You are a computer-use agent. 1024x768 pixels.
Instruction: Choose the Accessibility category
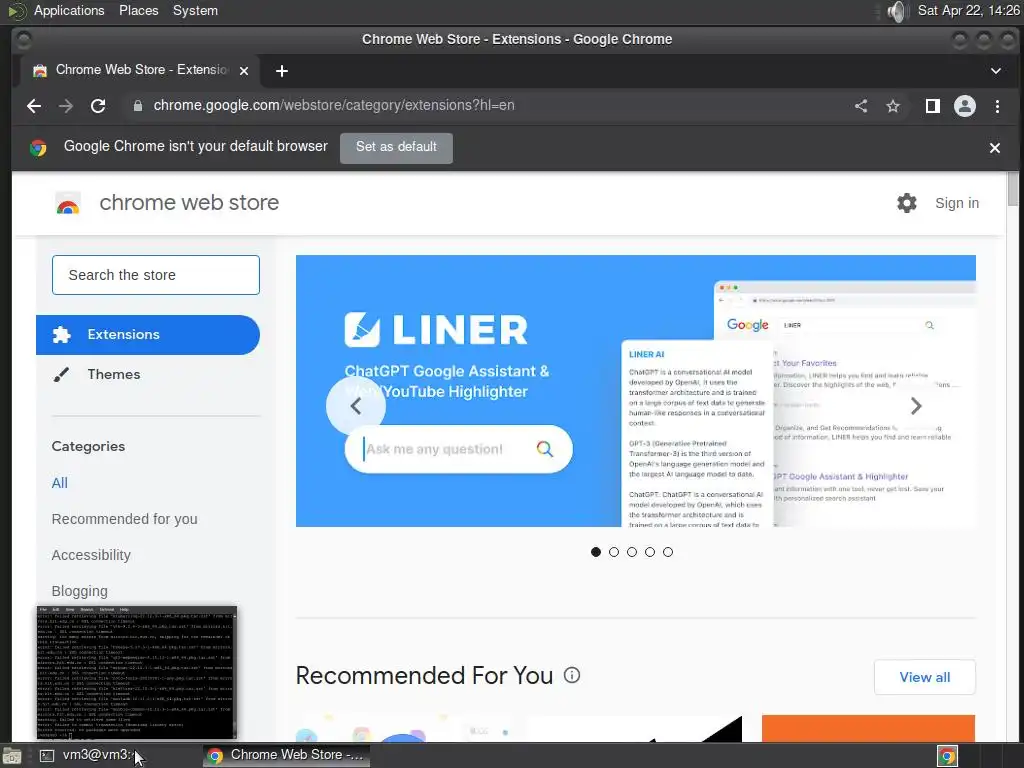91,554
